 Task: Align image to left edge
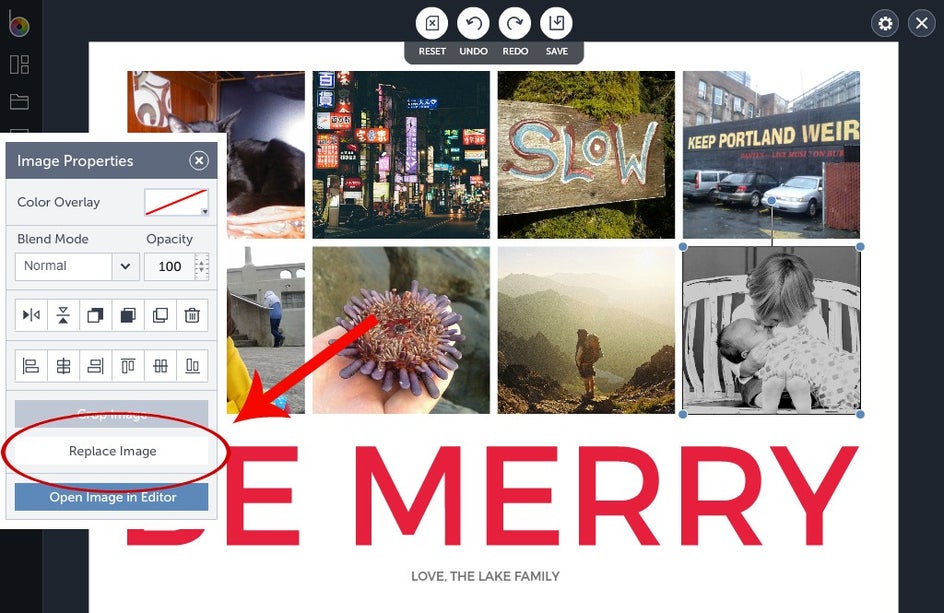tap(31, 366)
